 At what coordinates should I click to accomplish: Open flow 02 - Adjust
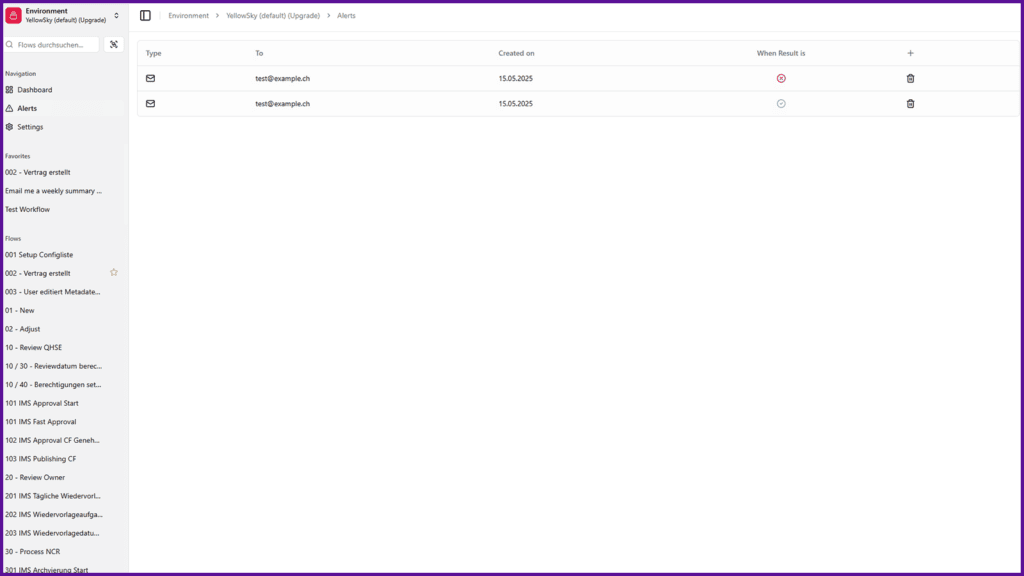pos(22,329)
